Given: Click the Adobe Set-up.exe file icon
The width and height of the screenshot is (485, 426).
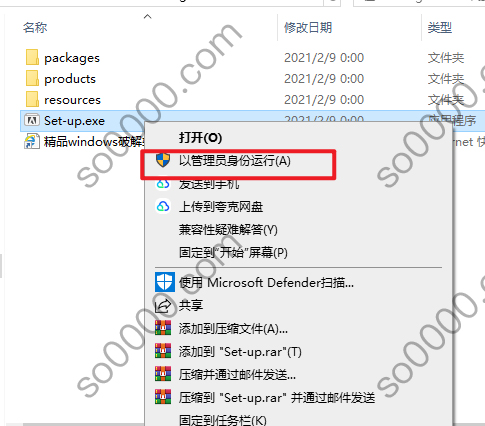Looking at the screenshot, I should pyautogui.click(x=32, y=120).
